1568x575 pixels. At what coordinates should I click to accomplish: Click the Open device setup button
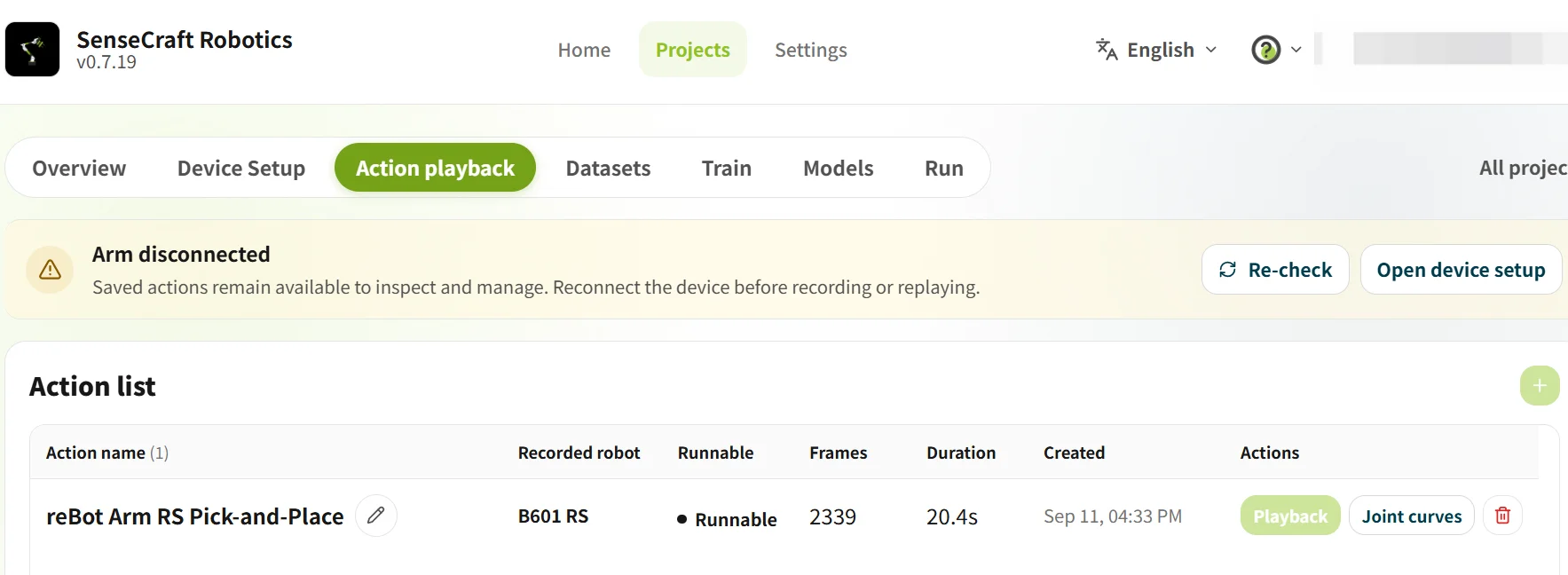(x=1461, y=270)
